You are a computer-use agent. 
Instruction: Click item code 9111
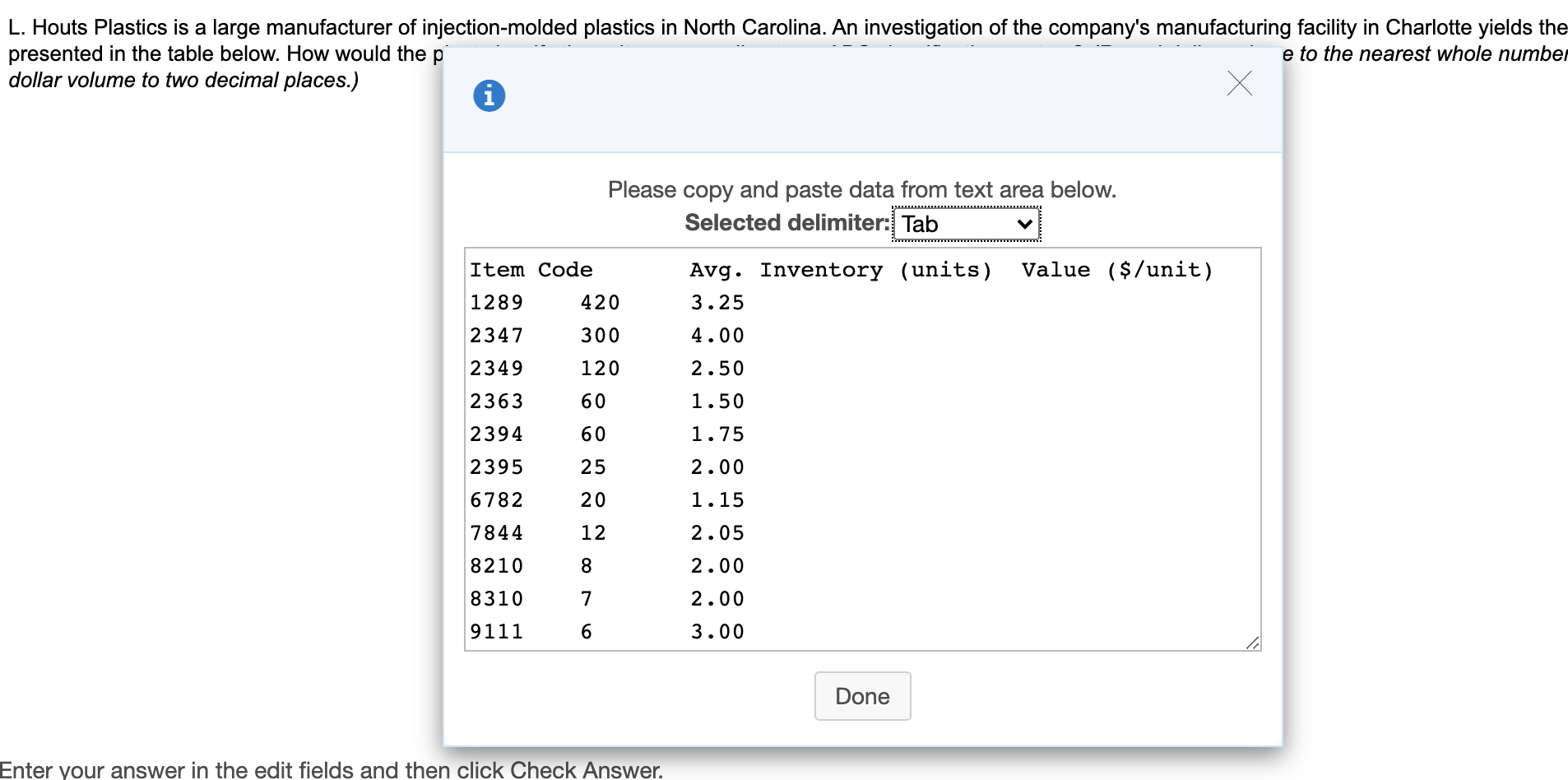point(497,632)
